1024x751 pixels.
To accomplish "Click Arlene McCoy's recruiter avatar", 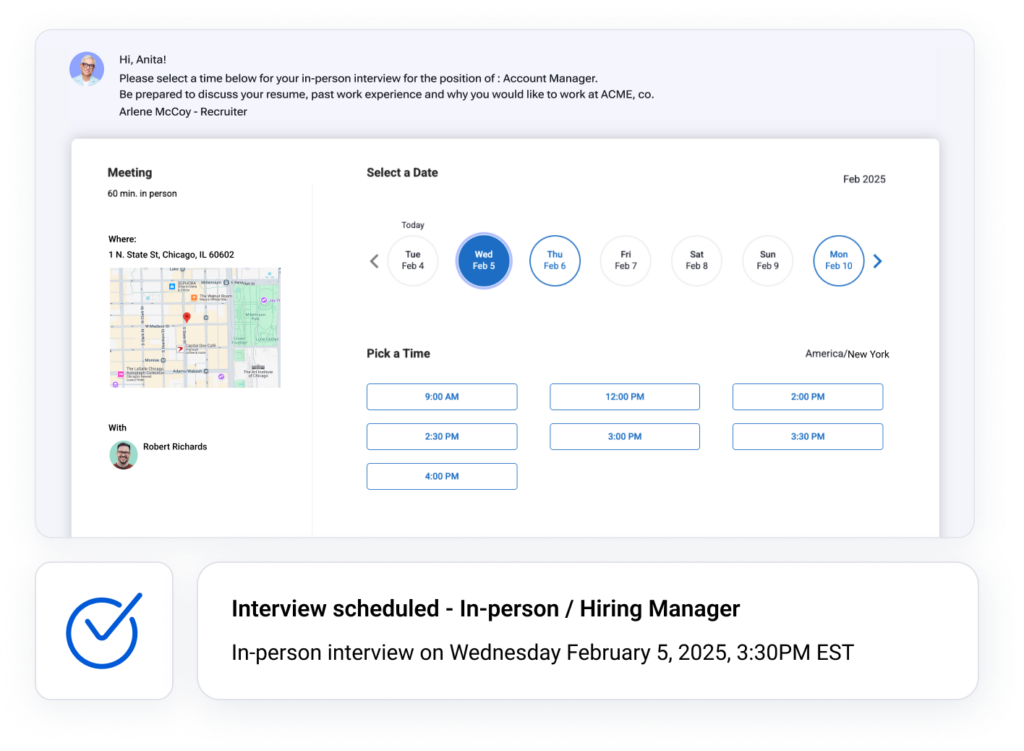I will (x=87, y=69).
